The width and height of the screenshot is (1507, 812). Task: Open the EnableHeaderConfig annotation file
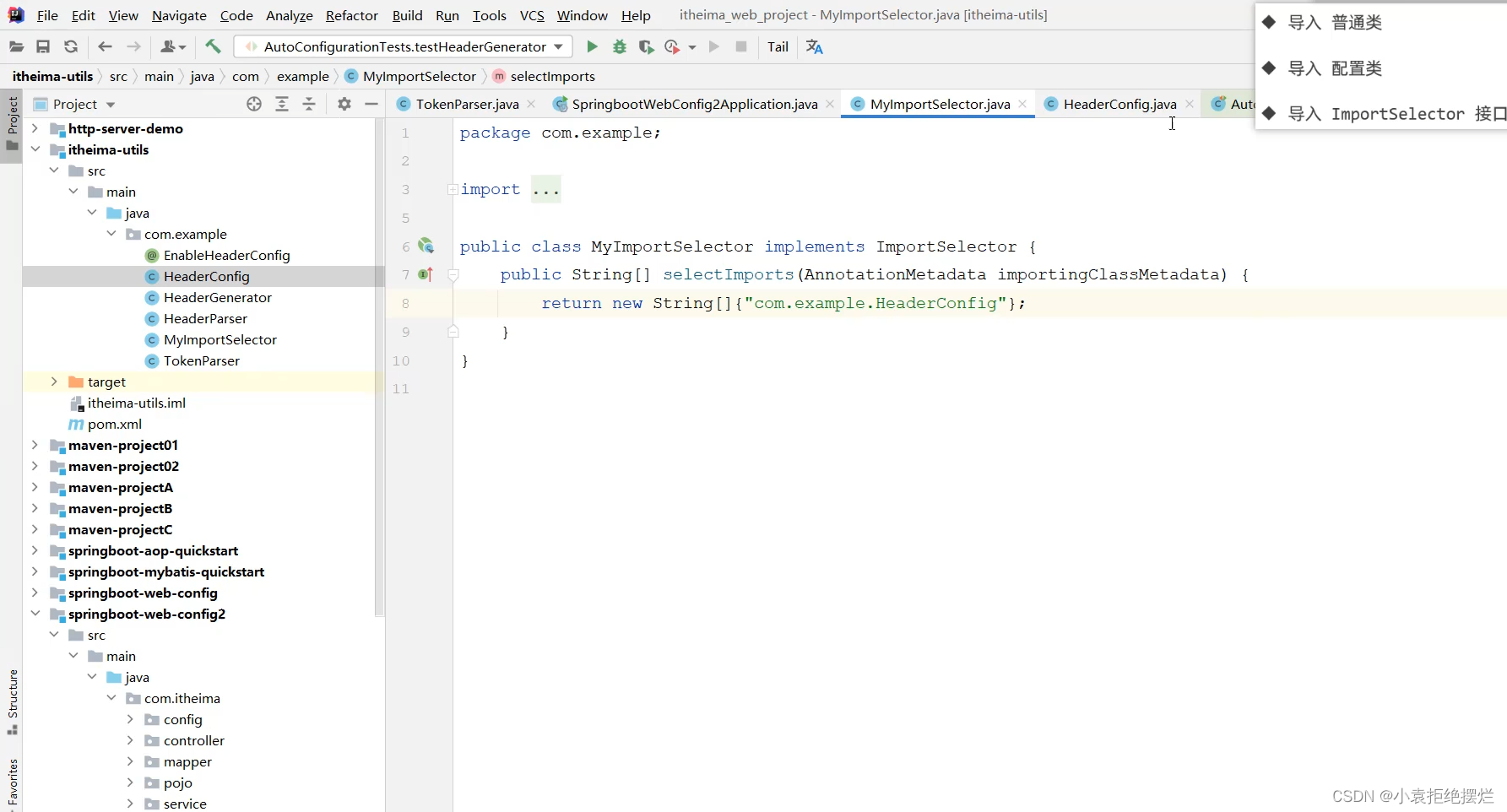227,256
